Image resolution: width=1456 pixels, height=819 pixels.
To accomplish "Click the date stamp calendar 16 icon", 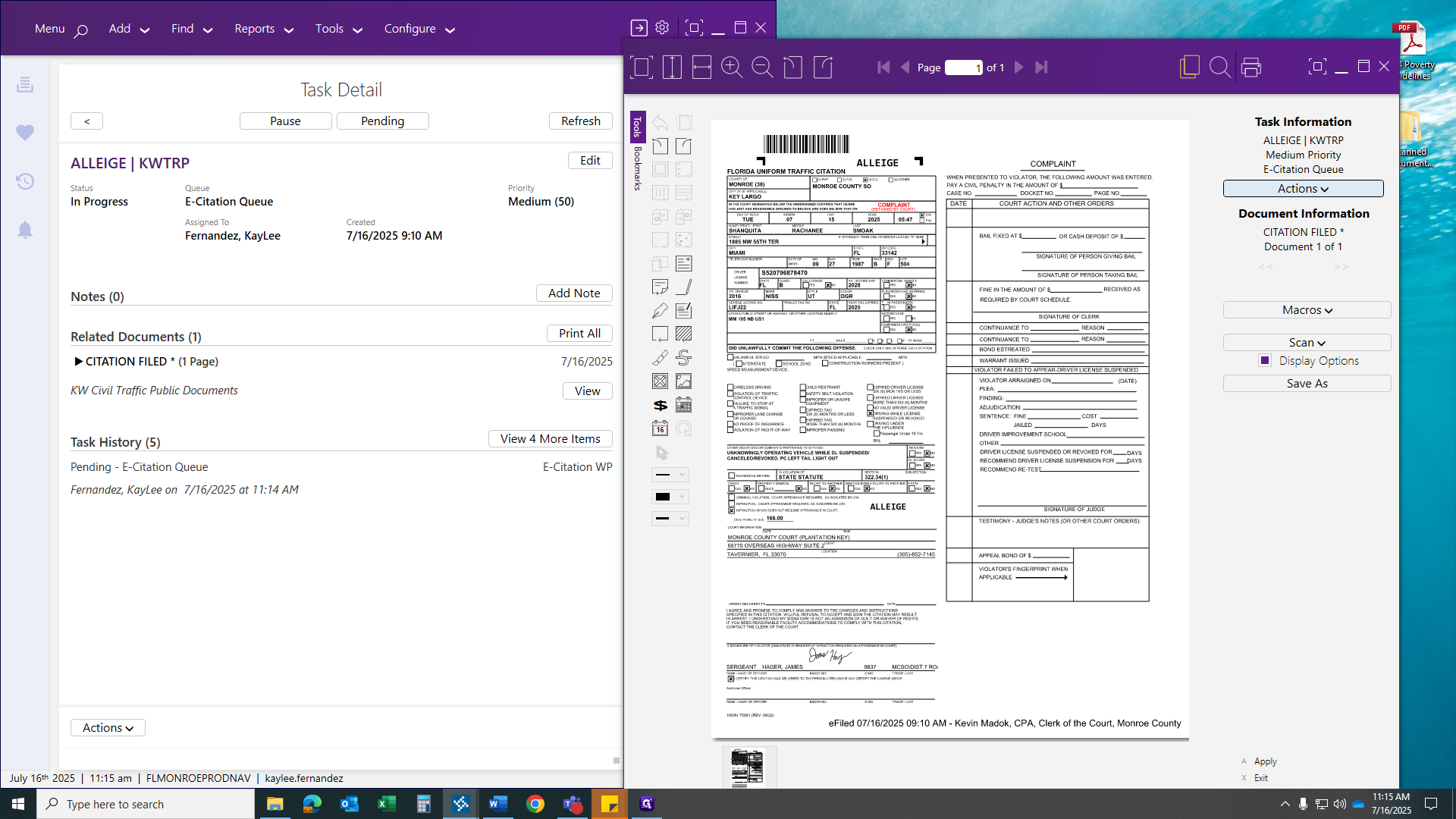I will coord(661,428).
